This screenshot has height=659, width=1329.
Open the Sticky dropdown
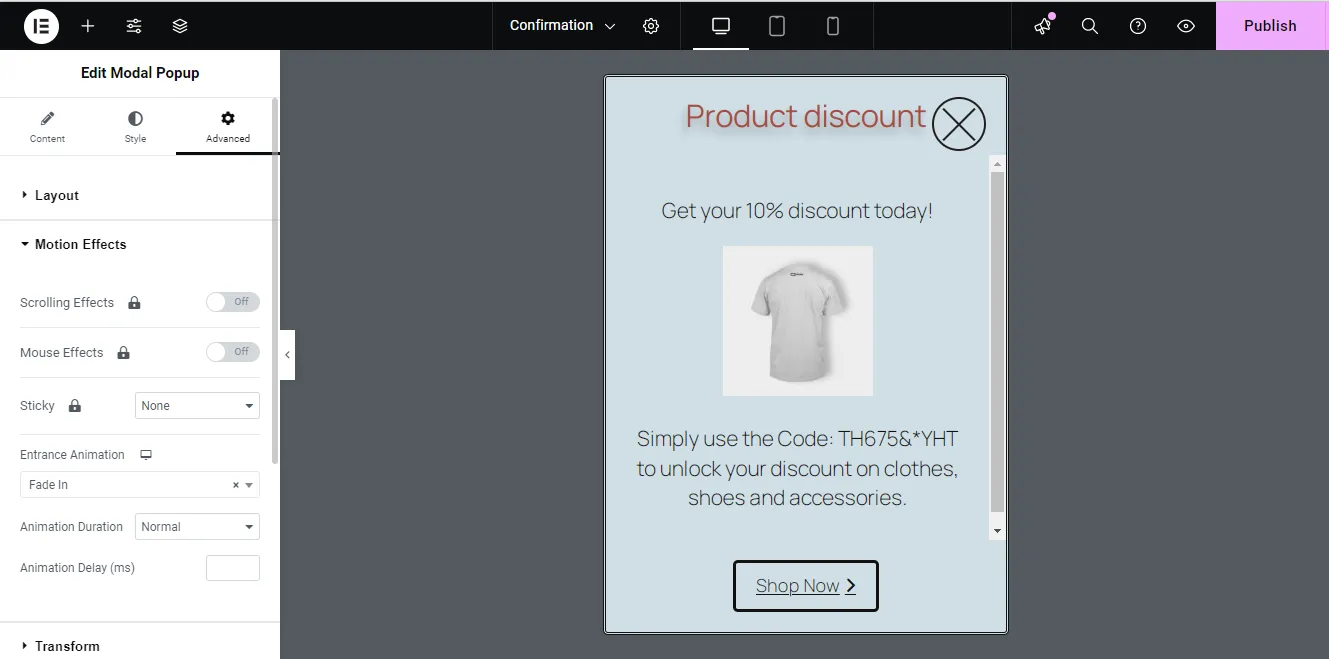tap(197, 406)
